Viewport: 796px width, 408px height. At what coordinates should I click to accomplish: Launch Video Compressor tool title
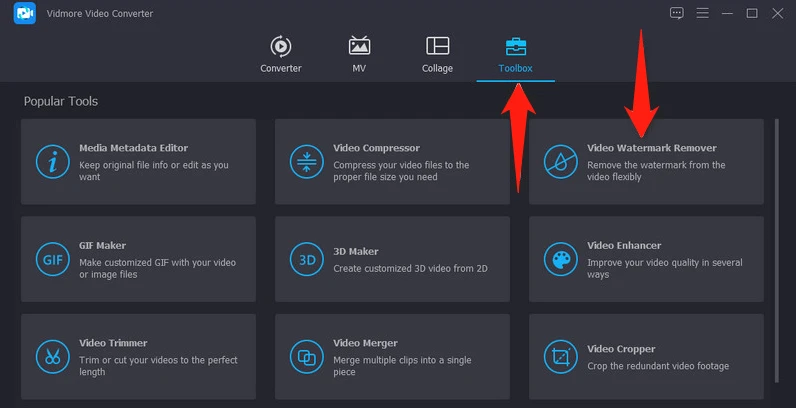point(376,148)
